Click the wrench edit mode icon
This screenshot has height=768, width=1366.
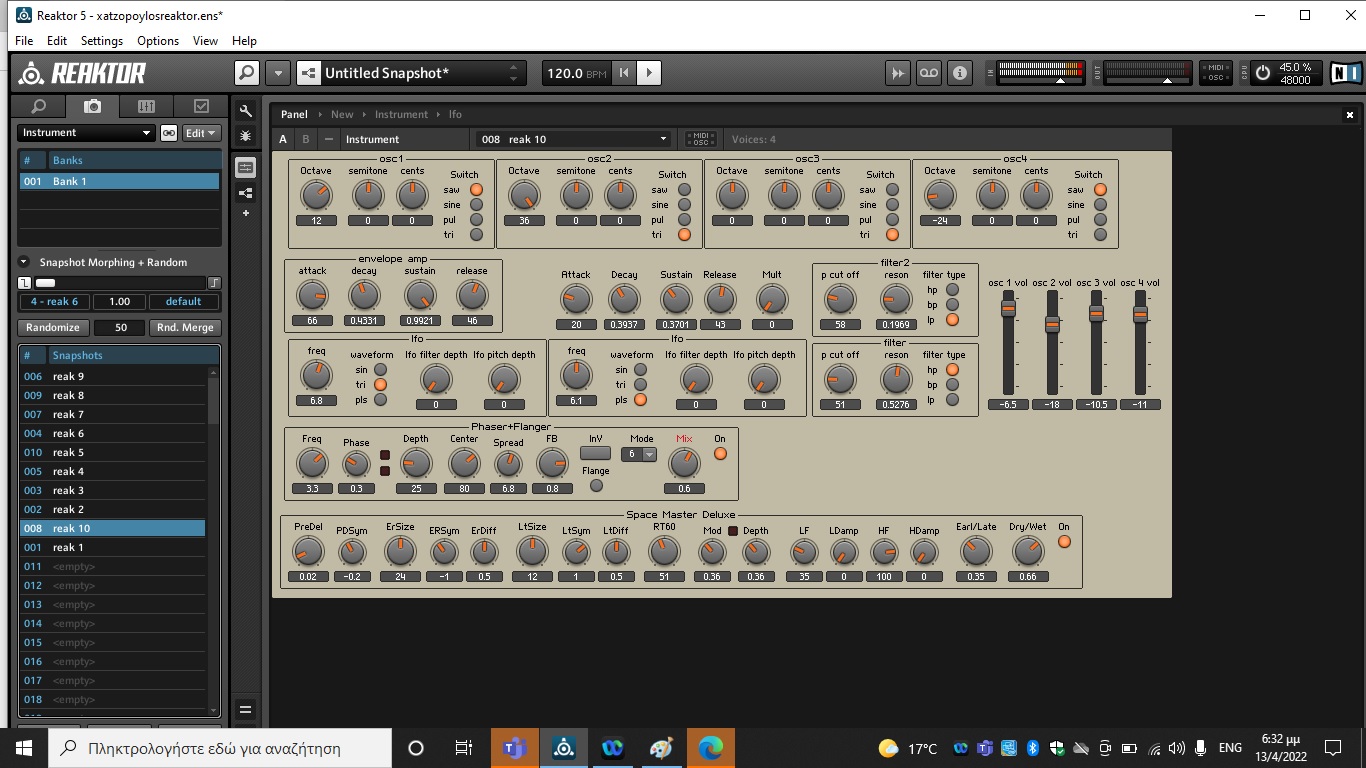246,111
